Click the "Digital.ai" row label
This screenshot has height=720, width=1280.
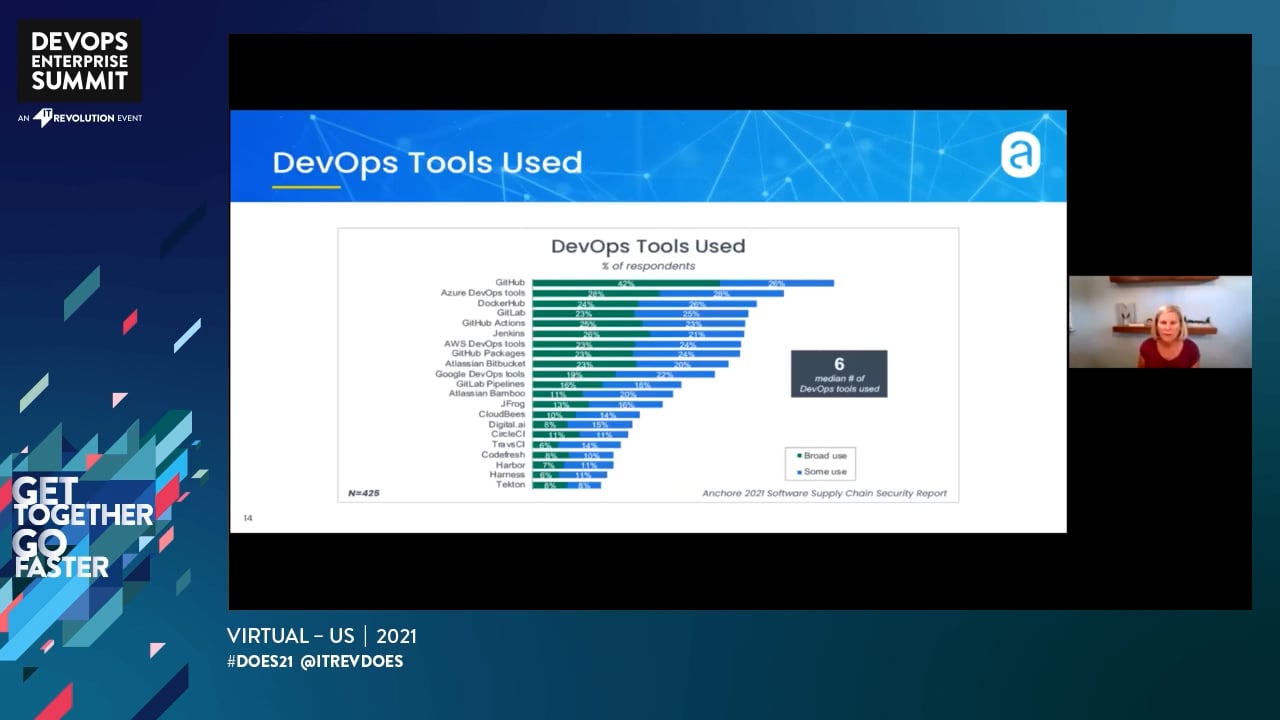[507, 424]
